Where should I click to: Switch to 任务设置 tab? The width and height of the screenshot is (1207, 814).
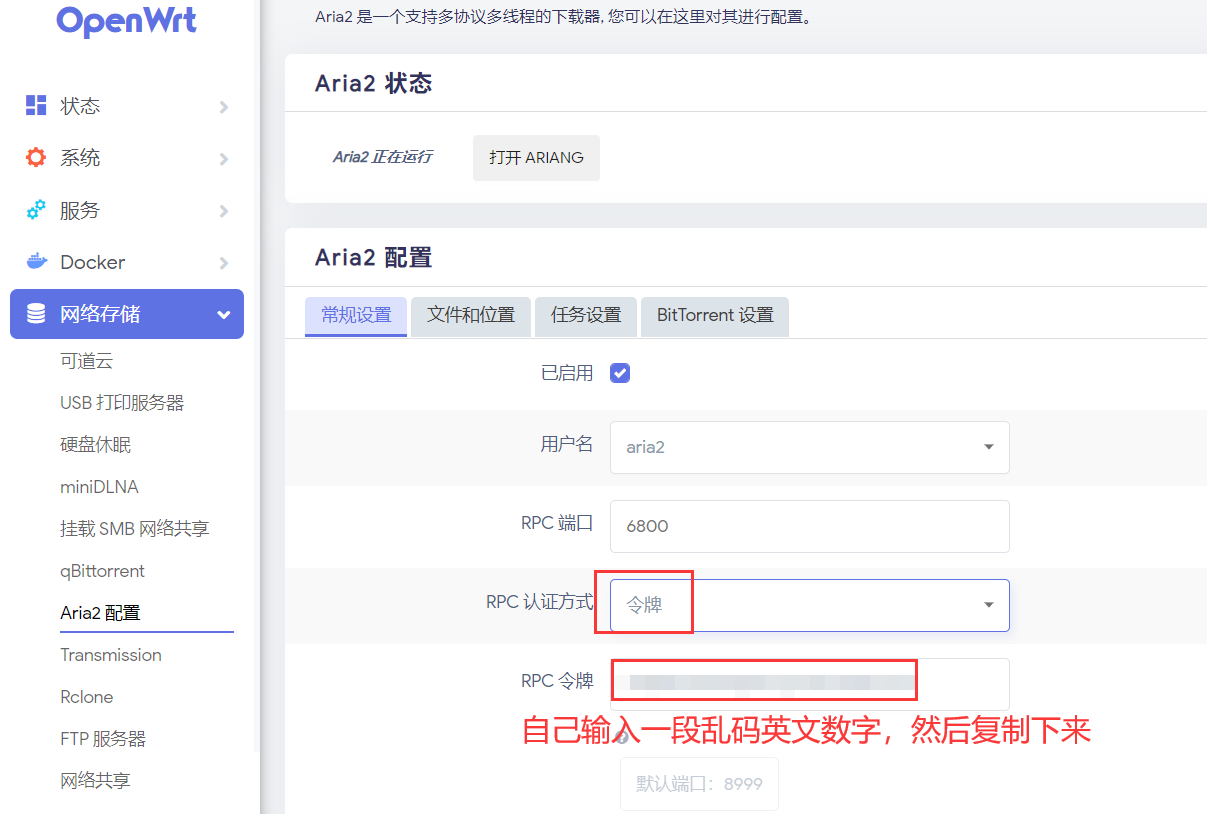[x=586, y=315]
